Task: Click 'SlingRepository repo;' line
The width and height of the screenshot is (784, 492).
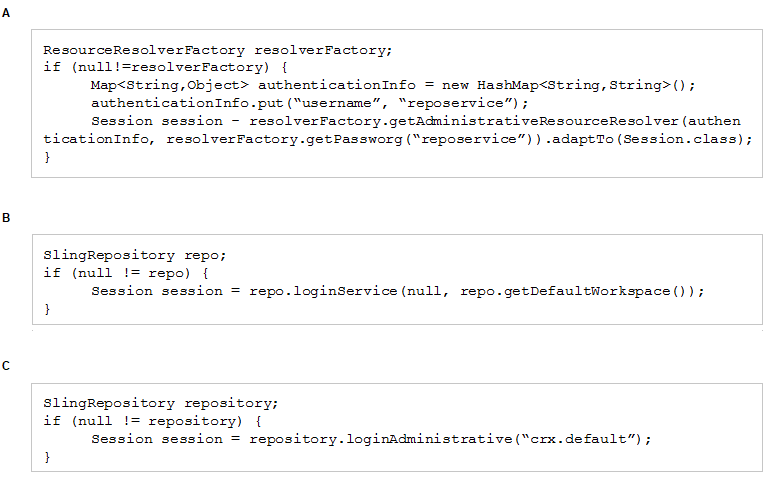Action: tap(134, 256)
